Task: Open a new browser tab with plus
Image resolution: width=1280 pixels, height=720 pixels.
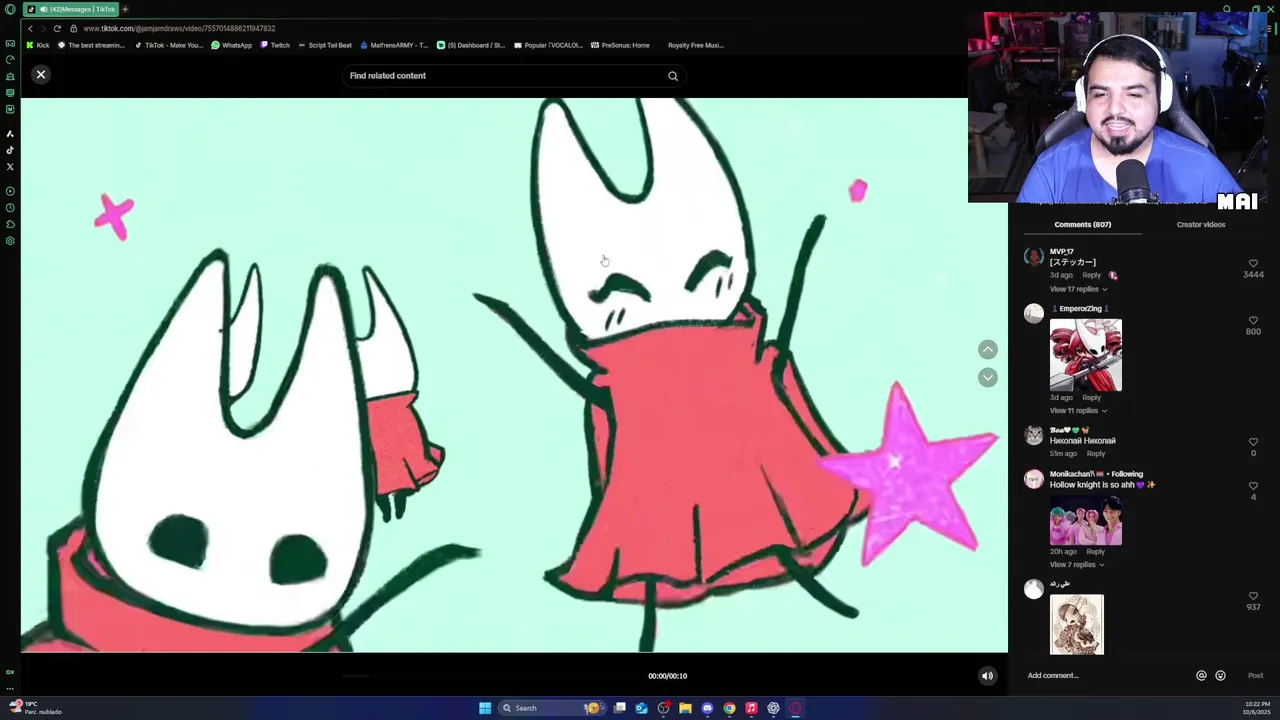Action: (125, 9)
